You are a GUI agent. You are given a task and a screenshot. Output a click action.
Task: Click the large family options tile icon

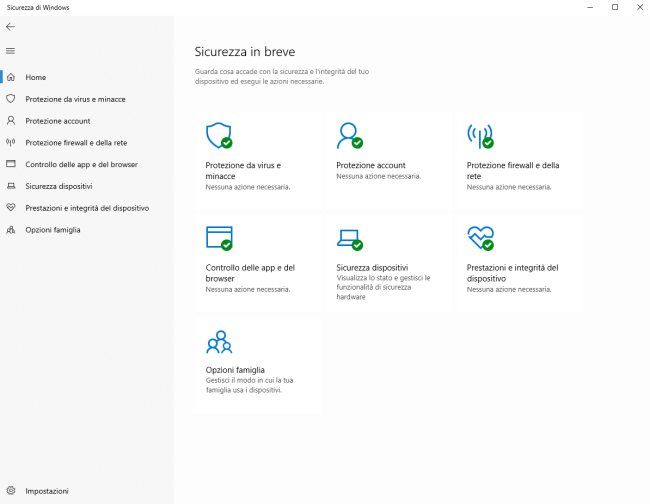[219, 342]
